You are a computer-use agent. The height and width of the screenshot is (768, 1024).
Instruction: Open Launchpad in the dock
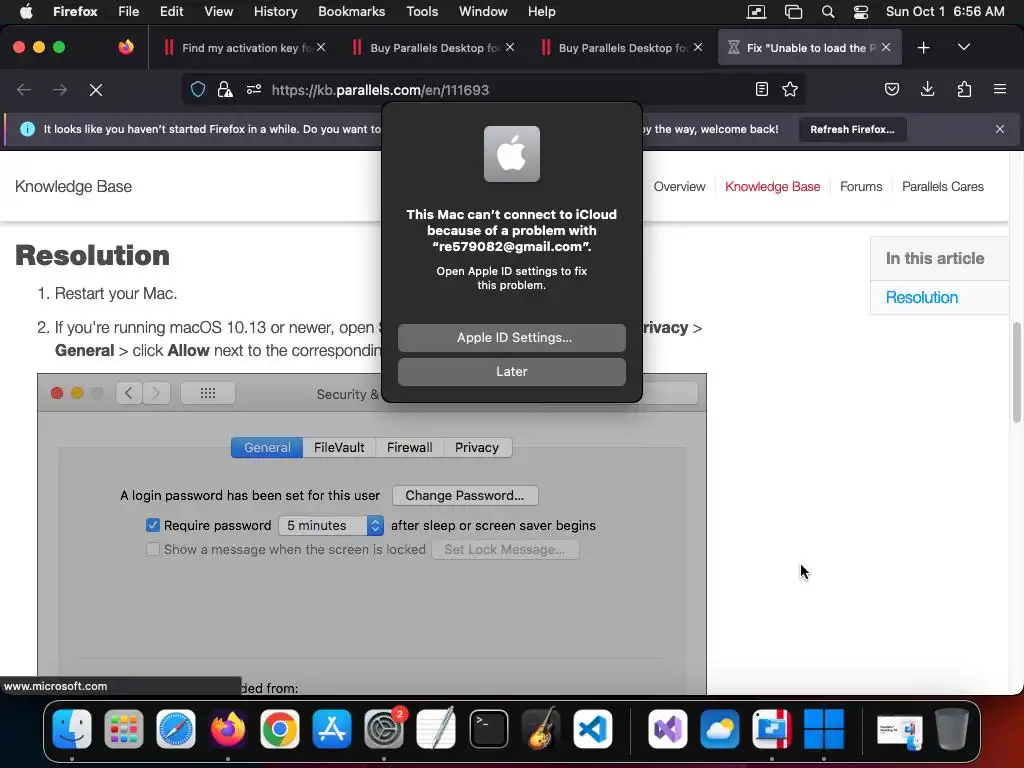[x=123, y=729]
